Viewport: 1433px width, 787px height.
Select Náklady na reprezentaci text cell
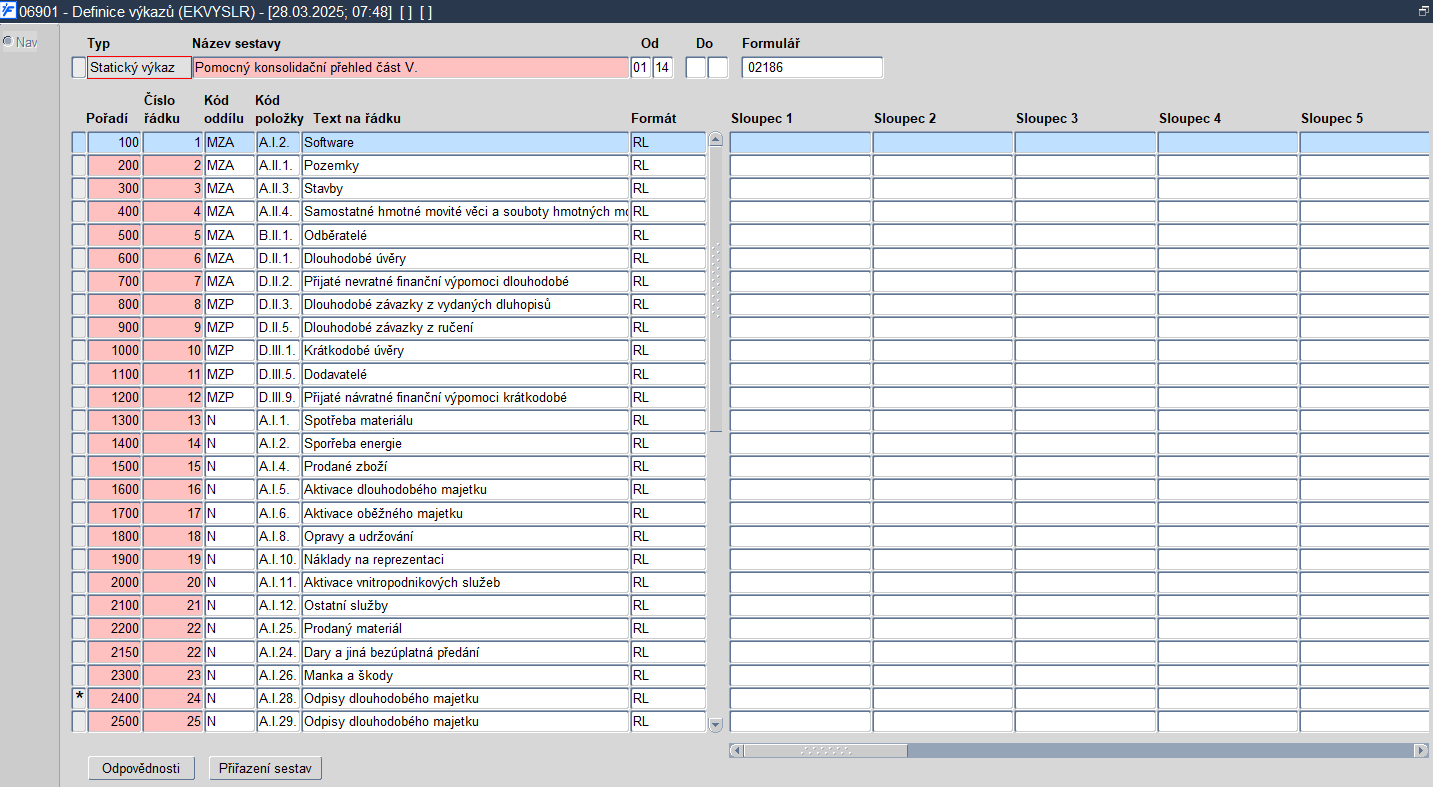tap(466, 559)
